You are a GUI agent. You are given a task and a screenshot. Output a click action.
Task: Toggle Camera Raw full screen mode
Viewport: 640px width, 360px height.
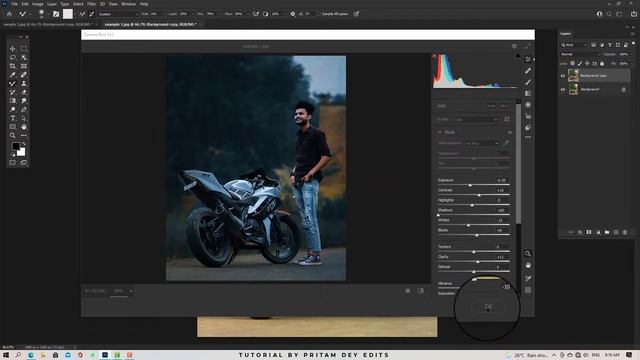click(x=528, y=46)
